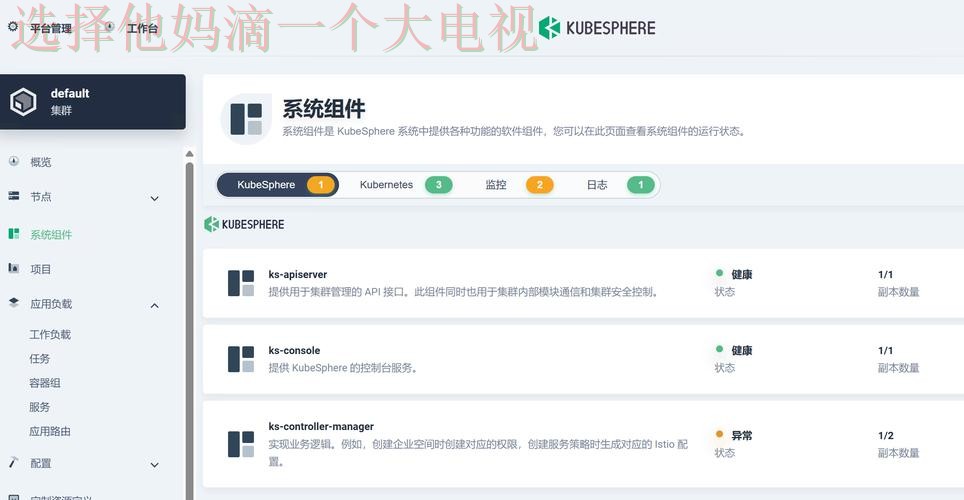Click the System Components (系统组件) sidebar icon

click(13, 234)
